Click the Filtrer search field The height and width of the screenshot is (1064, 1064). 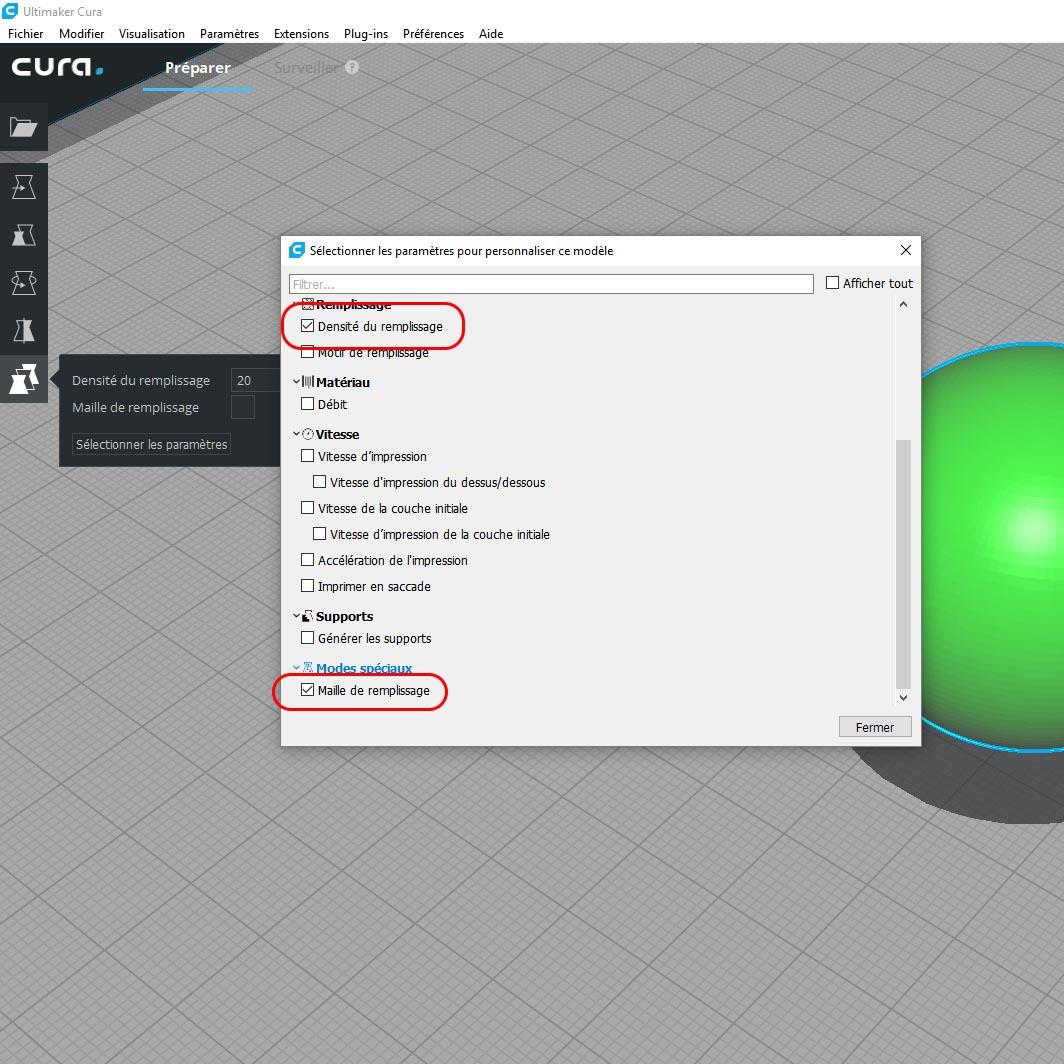pyautogui.click(x=551, y=284)
